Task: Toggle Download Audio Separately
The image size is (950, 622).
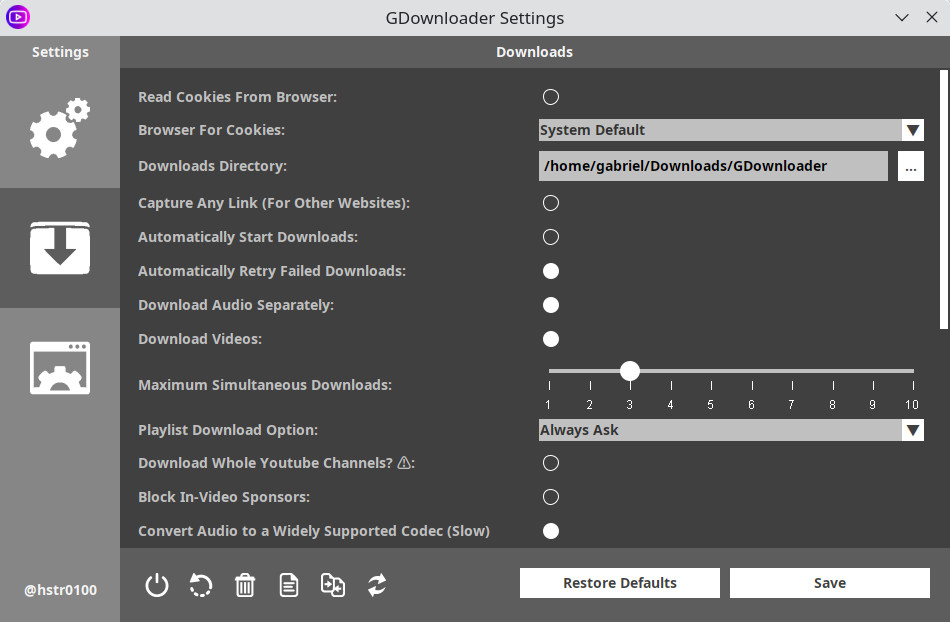Action: (x=551, y=305)
